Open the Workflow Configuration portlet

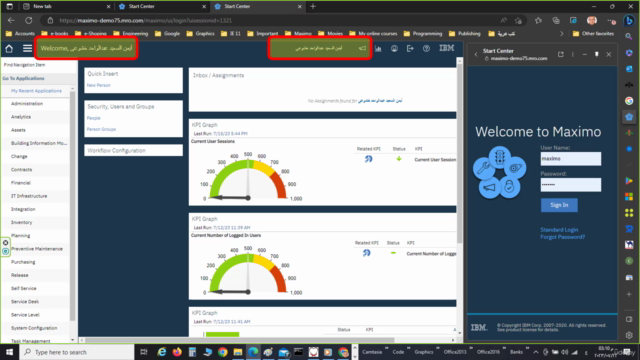[133, 150]
